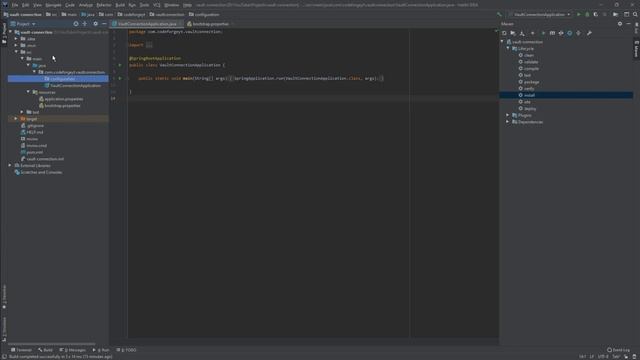Expand External Libraries node
This screenshot has height=360, width=640.
(x=10, y=166)
